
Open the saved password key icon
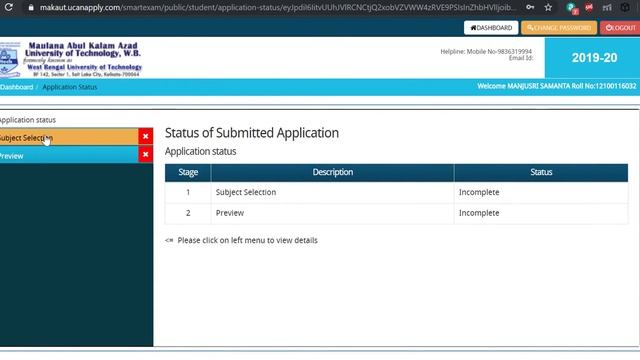pyautogui.click(x=530, y=7)
